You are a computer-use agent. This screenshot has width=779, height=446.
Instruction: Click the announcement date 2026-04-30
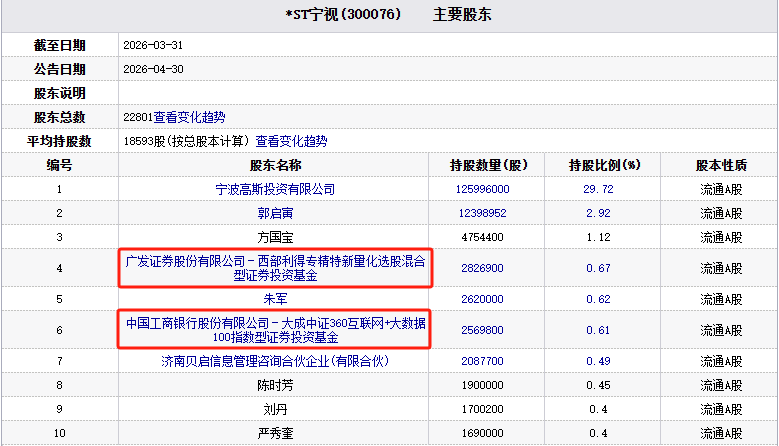click(x=153, y=69)
